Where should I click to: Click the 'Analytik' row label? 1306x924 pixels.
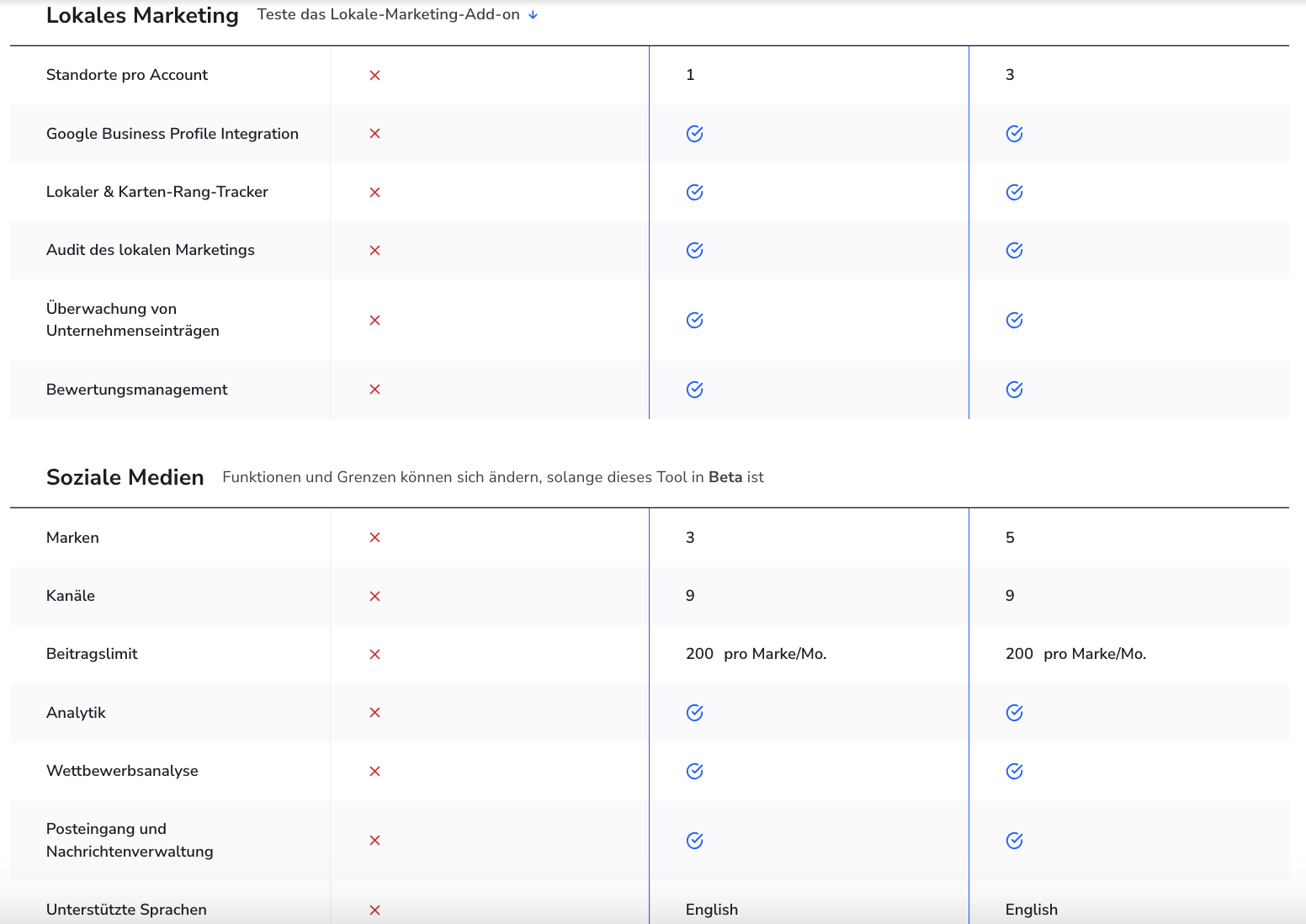coord(76,713)
